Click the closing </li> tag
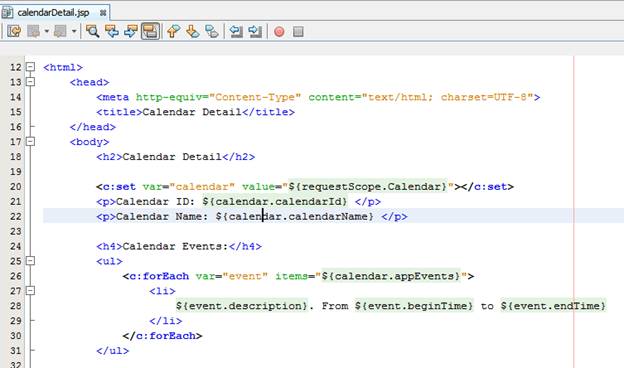 [x=166, y=321]
